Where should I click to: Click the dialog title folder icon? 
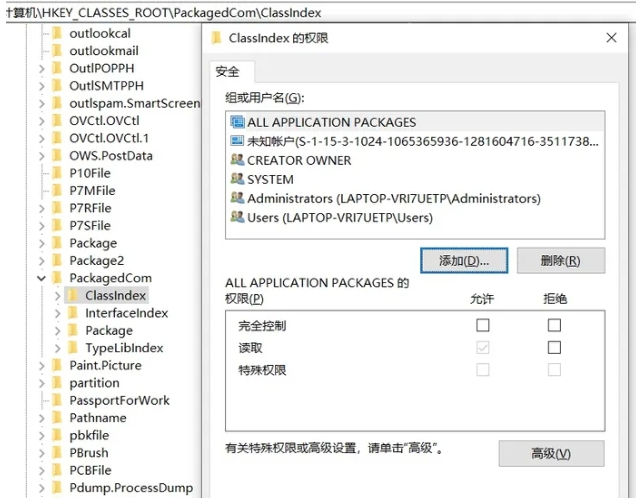pyautogui.click(x=217, y=38)
